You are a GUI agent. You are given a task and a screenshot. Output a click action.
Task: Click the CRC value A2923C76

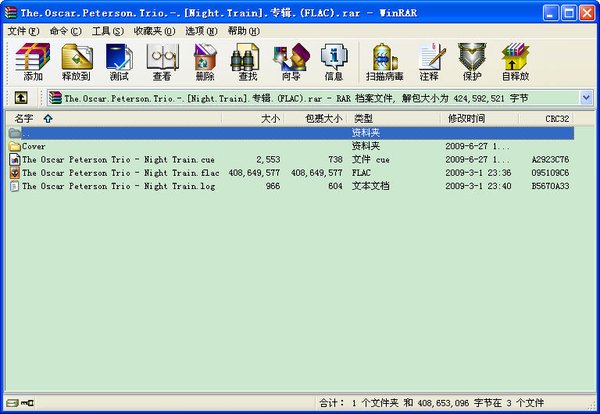(x=550, y=160)
